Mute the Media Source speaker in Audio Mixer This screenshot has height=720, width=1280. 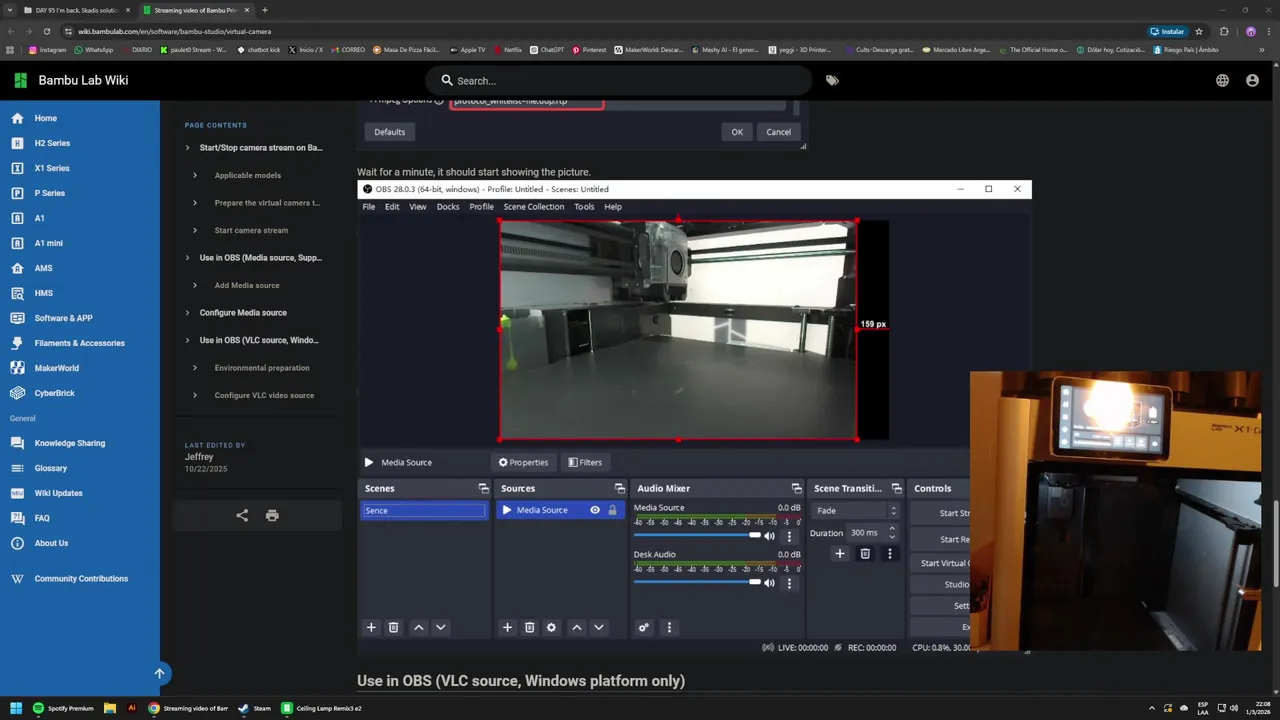pos(769,536)
